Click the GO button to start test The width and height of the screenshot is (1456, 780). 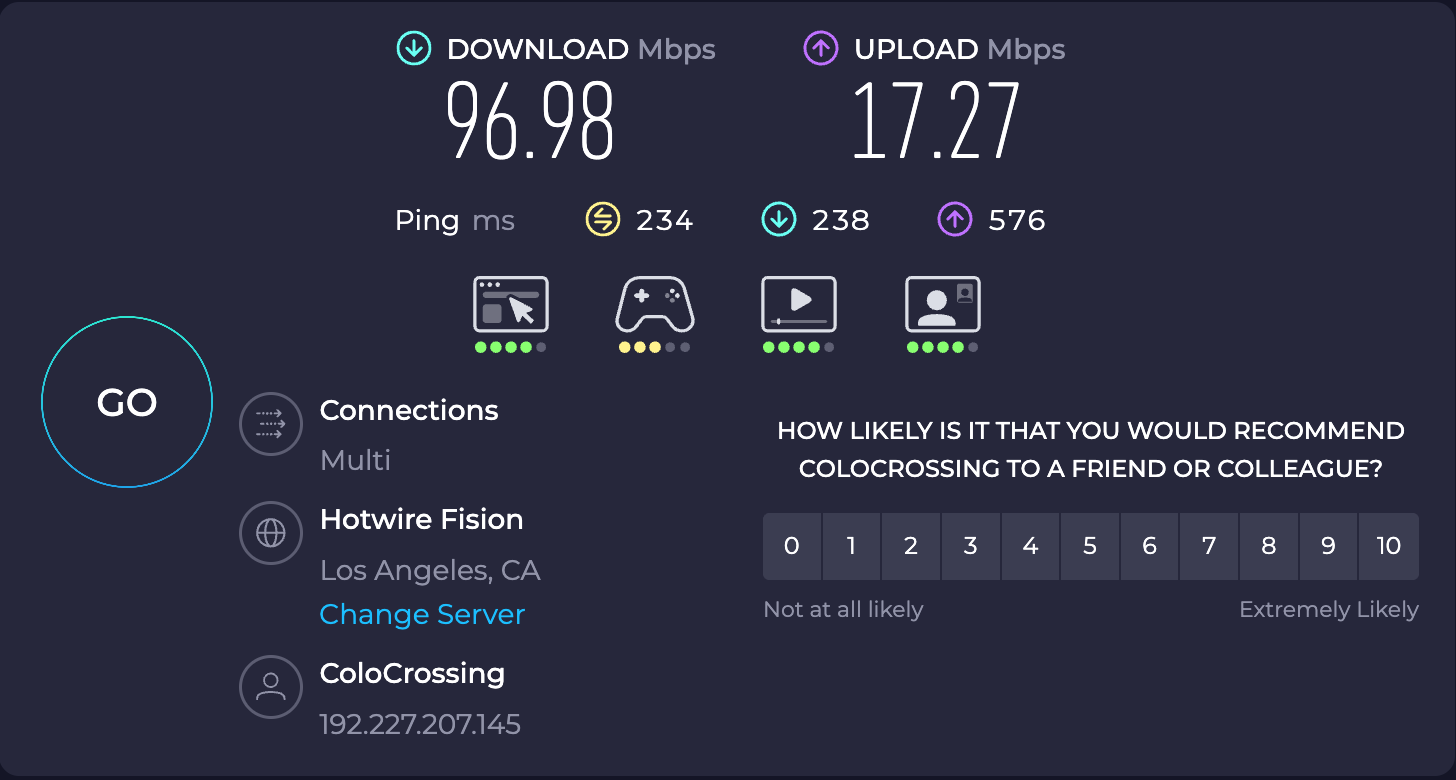(127, 402)
